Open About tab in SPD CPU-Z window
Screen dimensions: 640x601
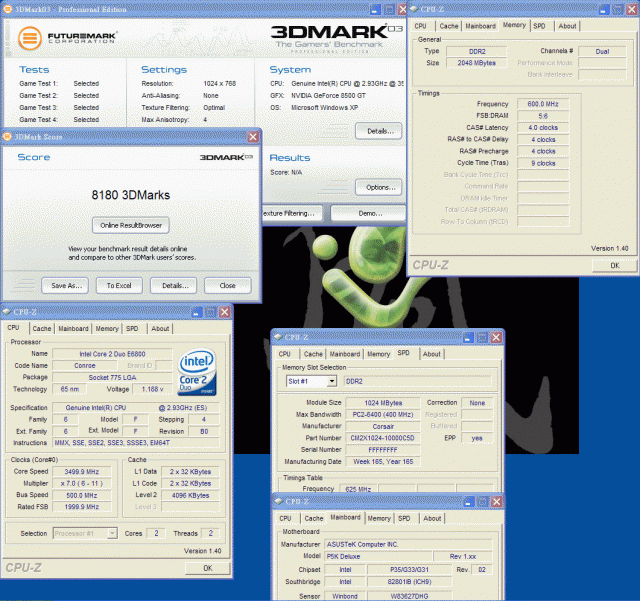pyautogui.click(x=431, y=354)
